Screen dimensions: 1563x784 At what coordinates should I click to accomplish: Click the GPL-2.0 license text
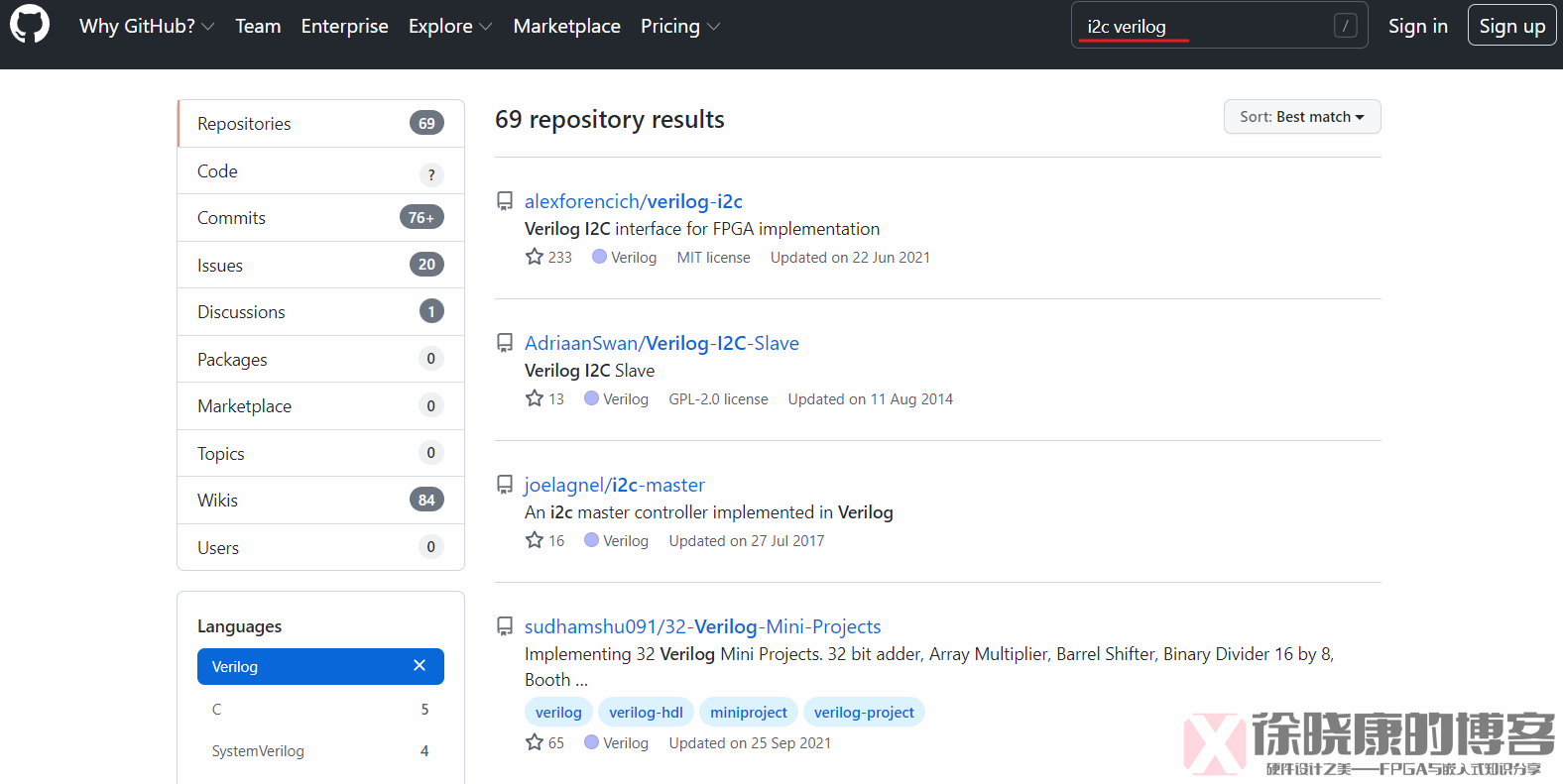pyautogui.click(x=718, y=398)
